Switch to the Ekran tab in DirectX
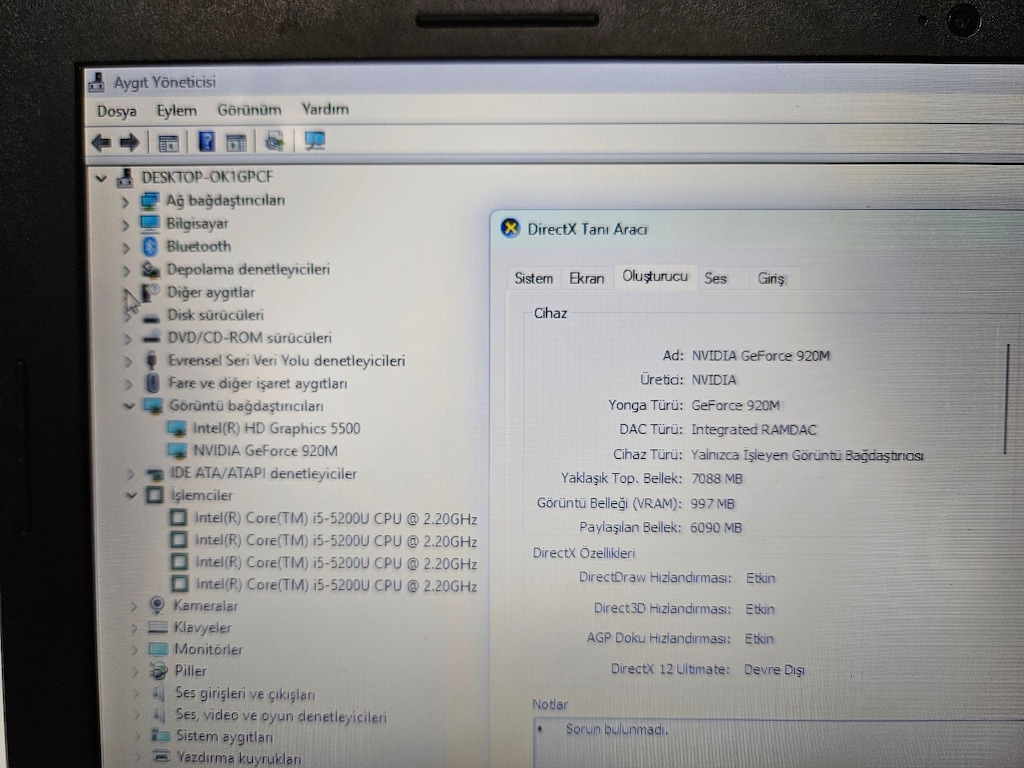The width and height of the screenshot is (1024, 768). click(x=586, y=278)
